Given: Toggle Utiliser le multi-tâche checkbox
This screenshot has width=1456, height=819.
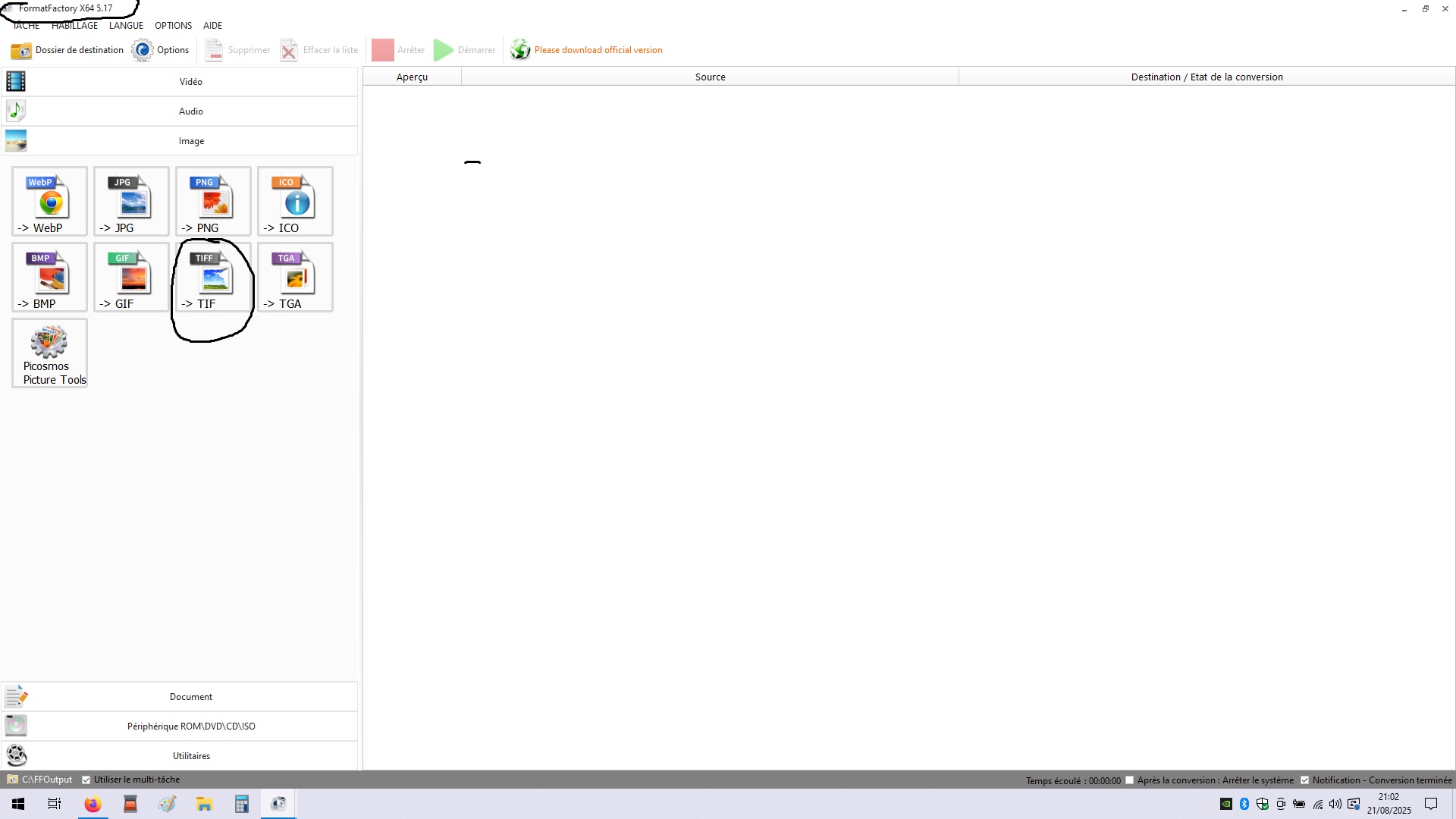Looking at the screenshot, I should pyautogui.click(x=86, y=780).
